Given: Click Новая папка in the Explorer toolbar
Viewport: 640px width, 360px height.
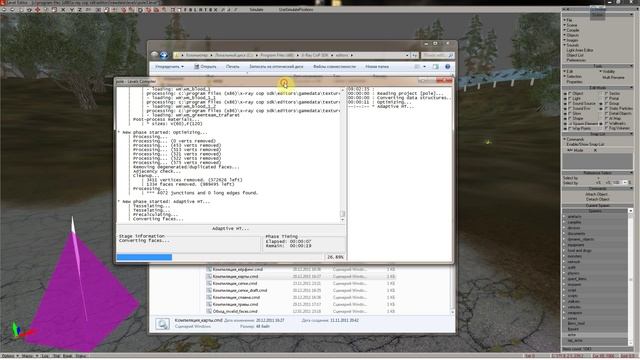Looking at the screenshot, I should click(x=377, y=67).
